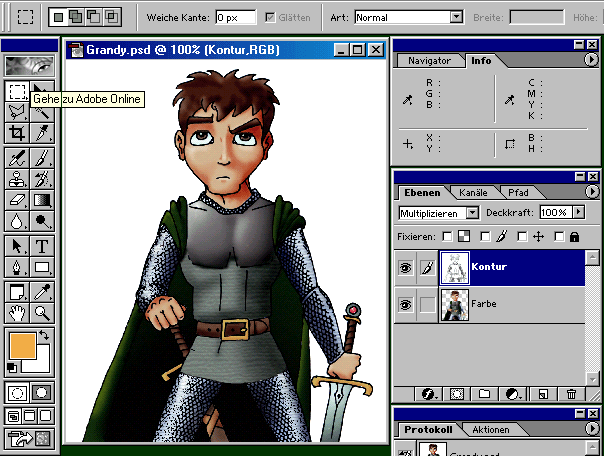The image size is (604, 456).
Task: Toggle link box on Farbe layer
Action: [427, 305]
